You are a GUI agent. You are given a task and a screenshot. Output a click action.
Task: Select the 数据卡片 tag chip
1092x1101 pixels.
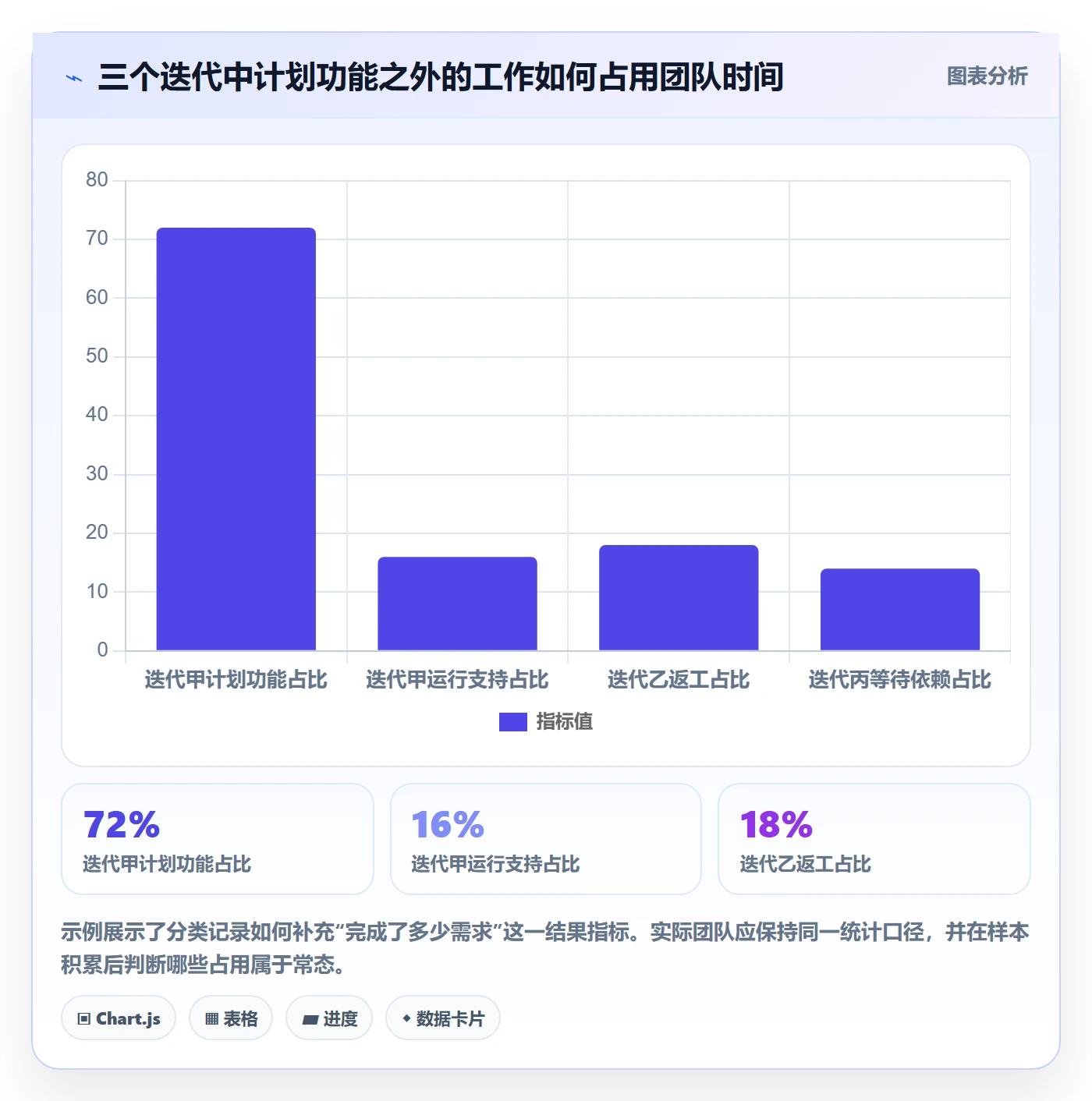pos(443,1018)
